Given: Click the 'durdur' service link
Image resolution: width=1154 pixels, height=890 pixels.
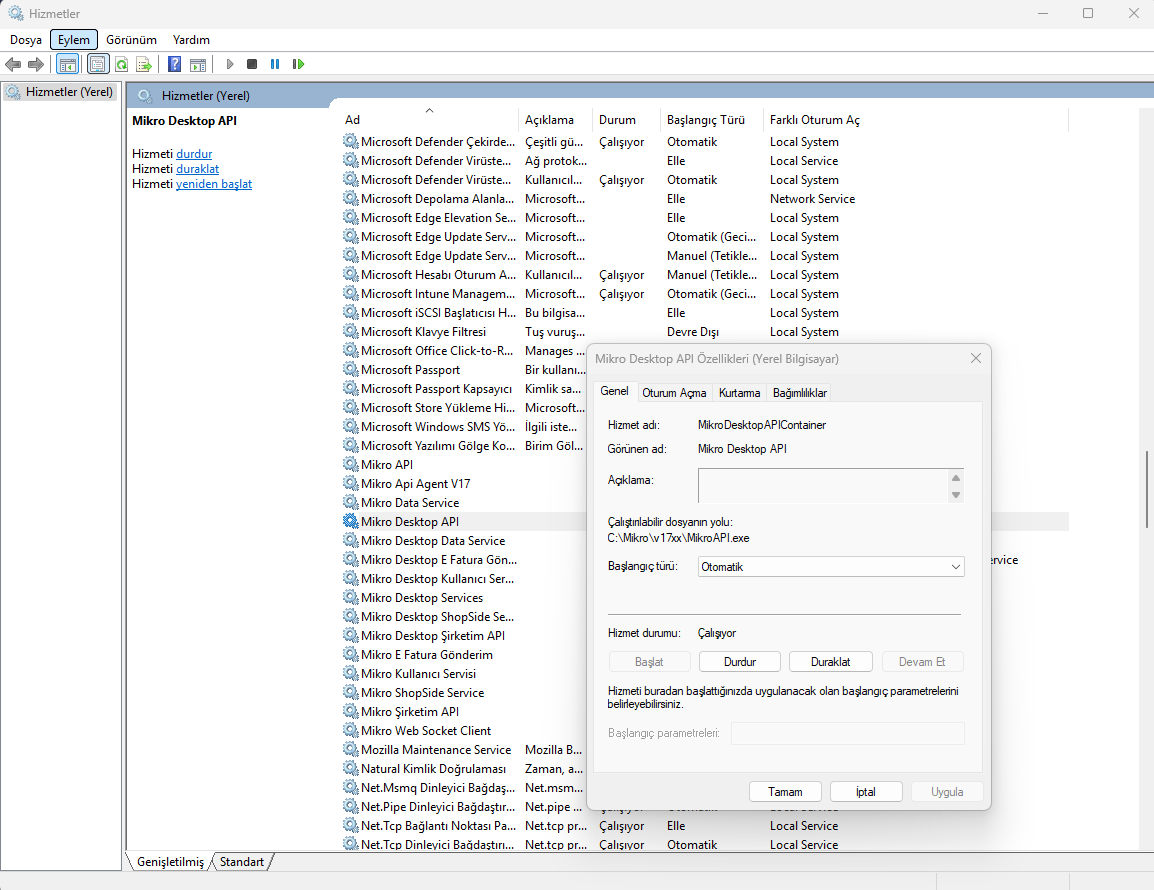Looking at the screenshot, I should tap(194, 154).
